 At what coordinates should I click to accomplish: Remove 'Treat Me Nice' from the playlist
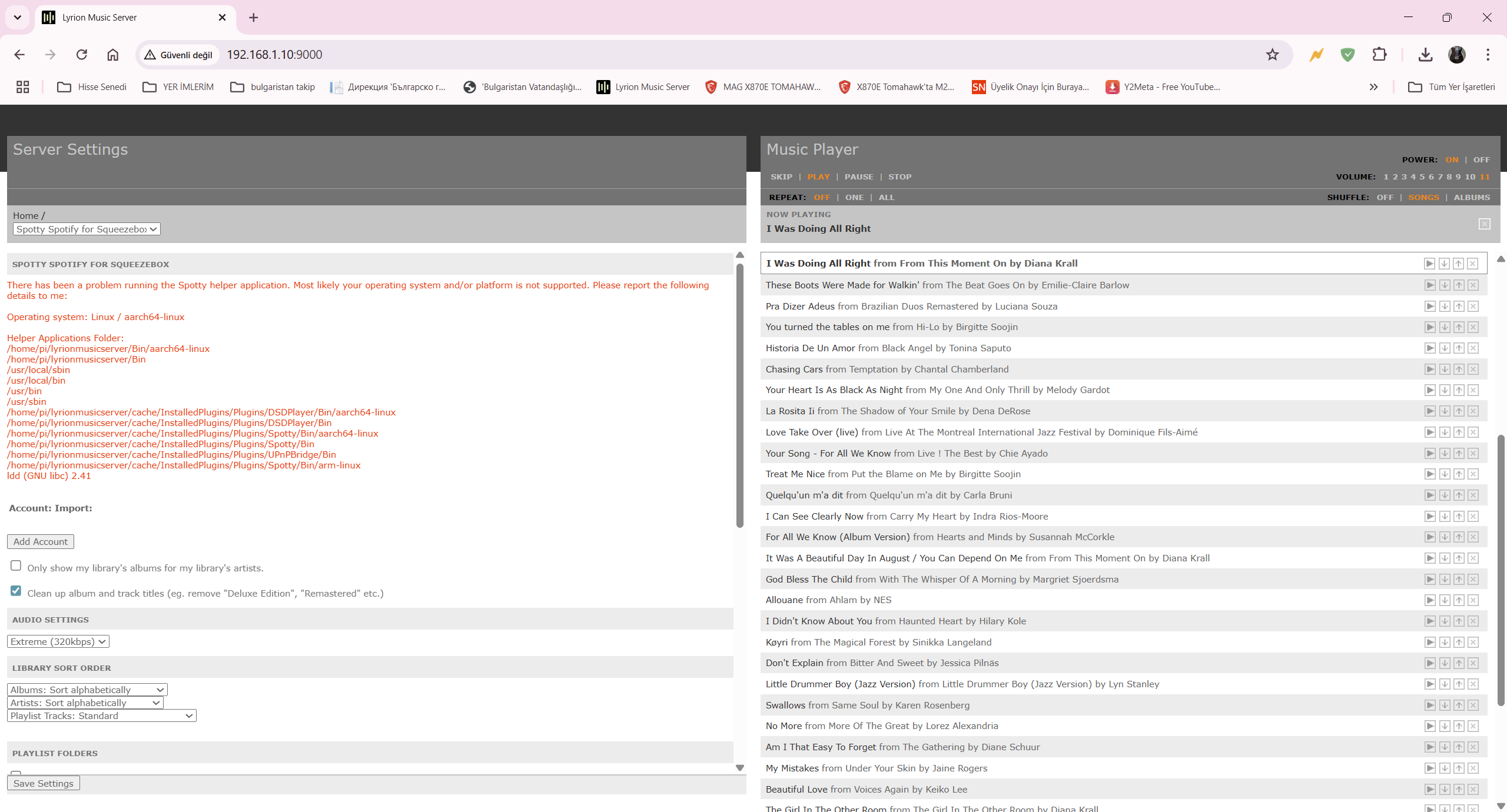click(1473, 474)
